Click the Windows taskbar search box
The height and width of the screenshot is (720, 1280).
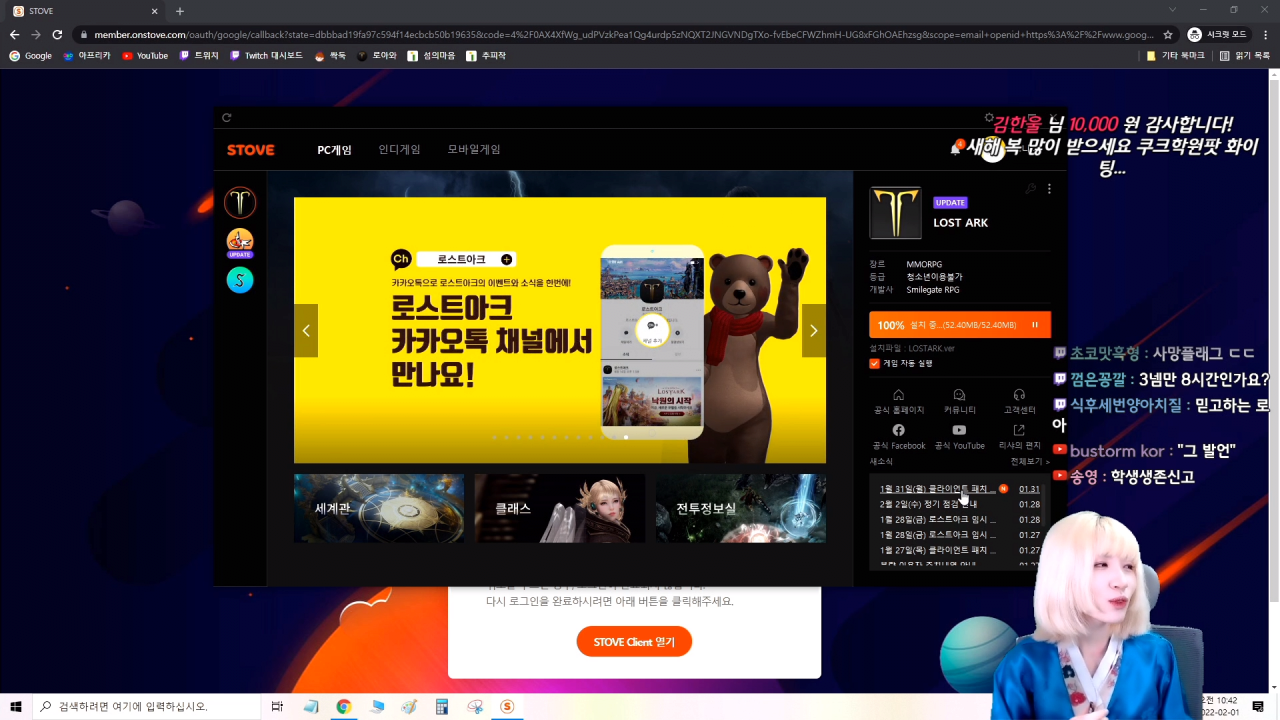coord(147,706)
